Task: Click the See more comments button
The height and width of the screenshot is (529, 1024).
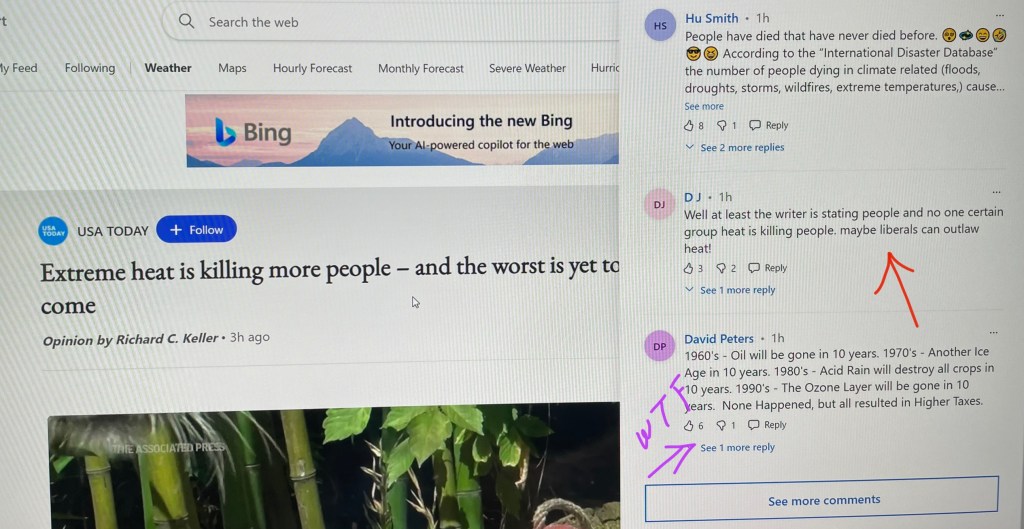Action: point(822,500)
